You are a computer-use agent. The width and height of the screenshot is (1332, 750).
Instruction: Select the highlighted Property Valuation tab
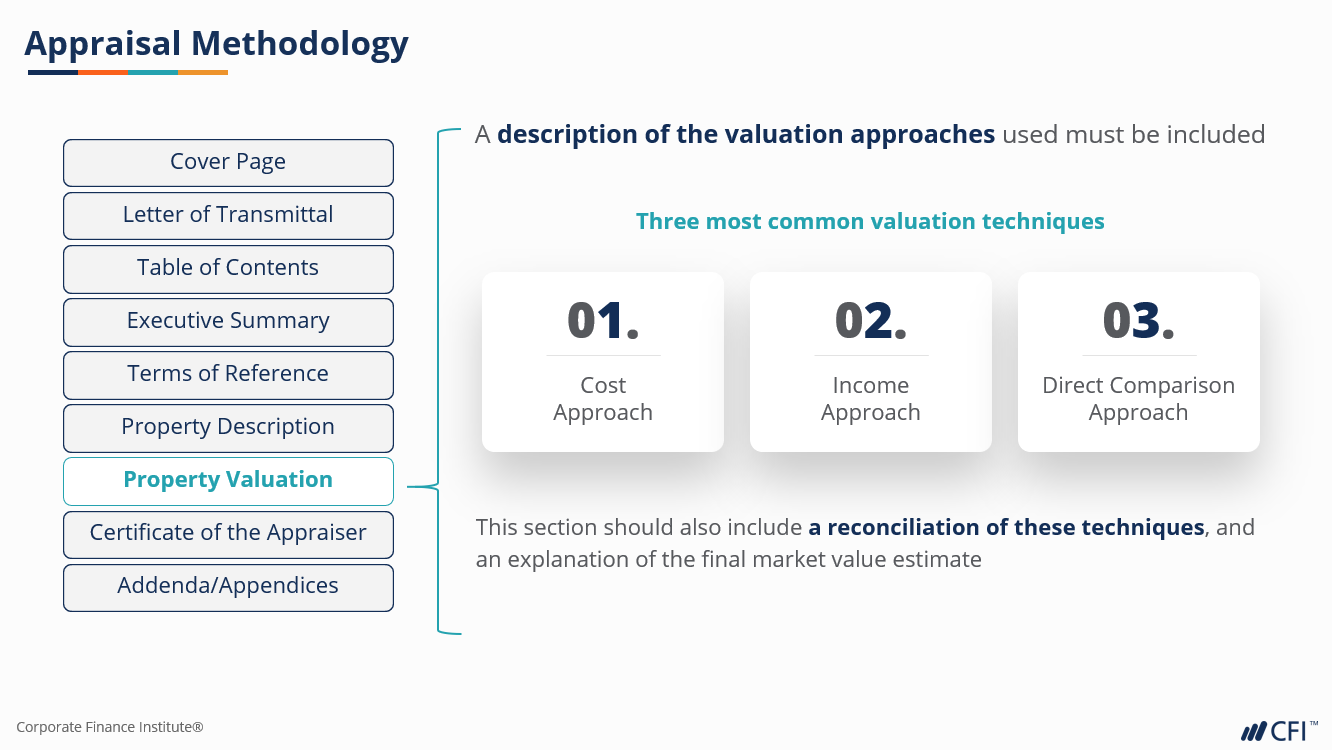pyautogui.click(x=228, y=480)
